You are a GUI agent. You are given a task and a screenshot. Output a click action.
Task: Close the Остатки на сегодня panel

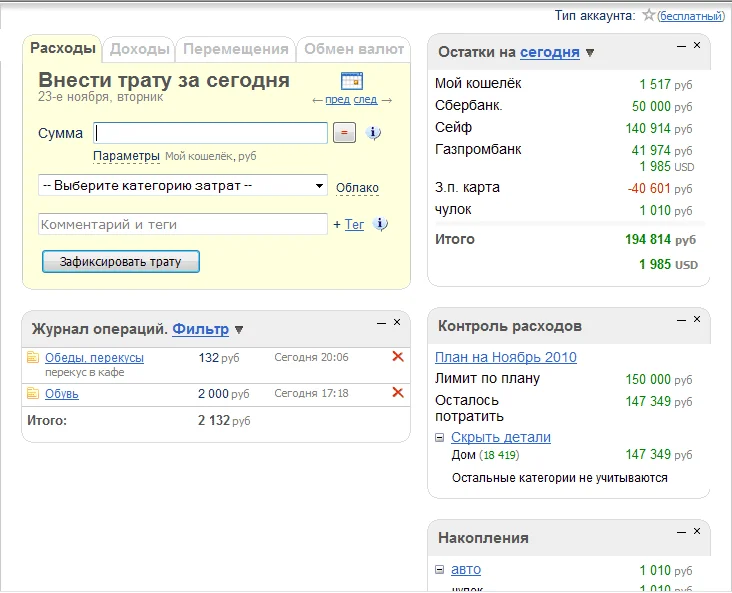[697, 45]
